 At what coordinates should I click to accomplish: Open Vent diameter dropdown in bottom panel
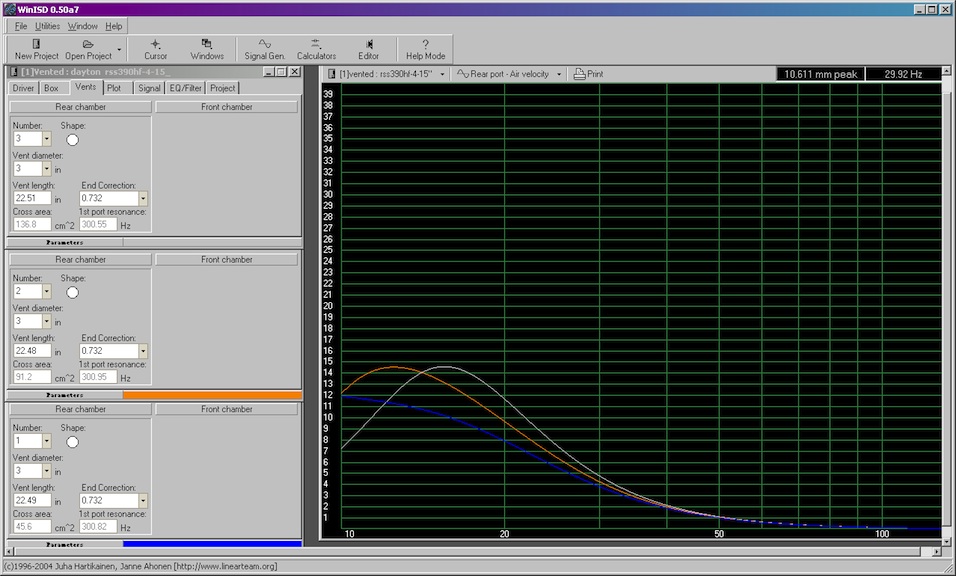(46, 471)
